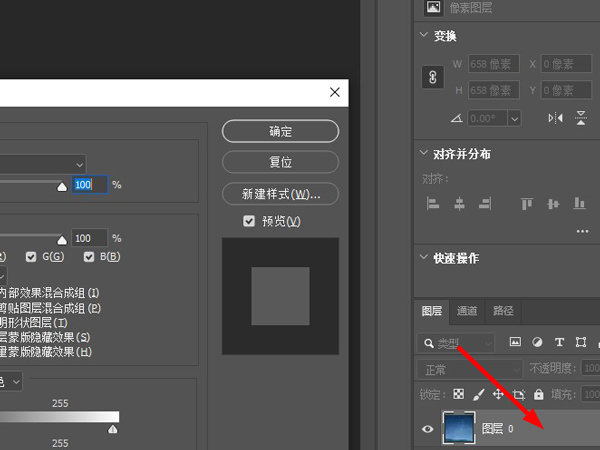
Task: Collapse the 对齐并分布 section
Action: (x=424, y=153)
